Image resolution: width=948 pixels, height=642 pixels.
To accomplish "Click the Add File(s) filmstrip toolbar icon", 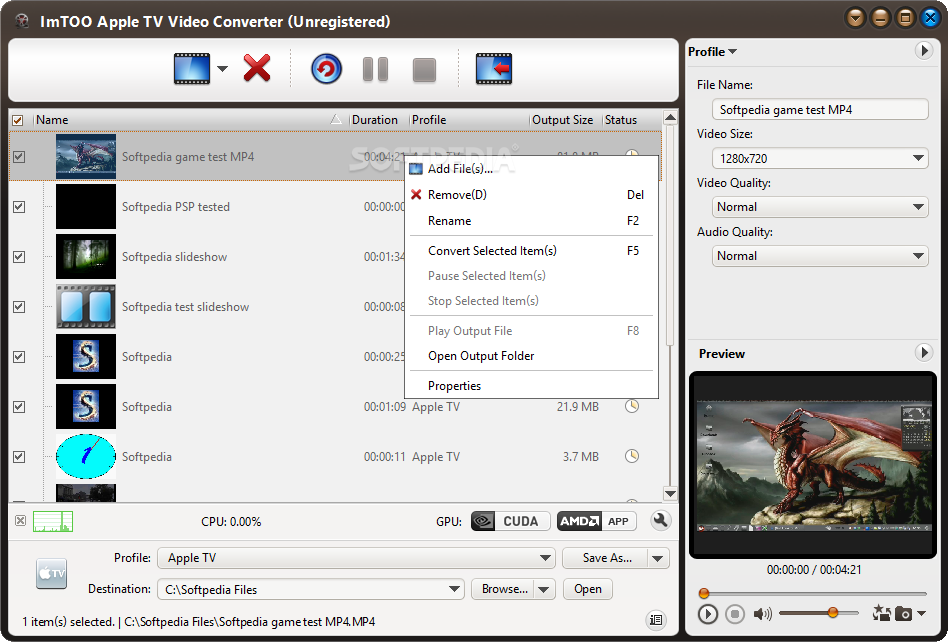I will (x=192, y=69).
